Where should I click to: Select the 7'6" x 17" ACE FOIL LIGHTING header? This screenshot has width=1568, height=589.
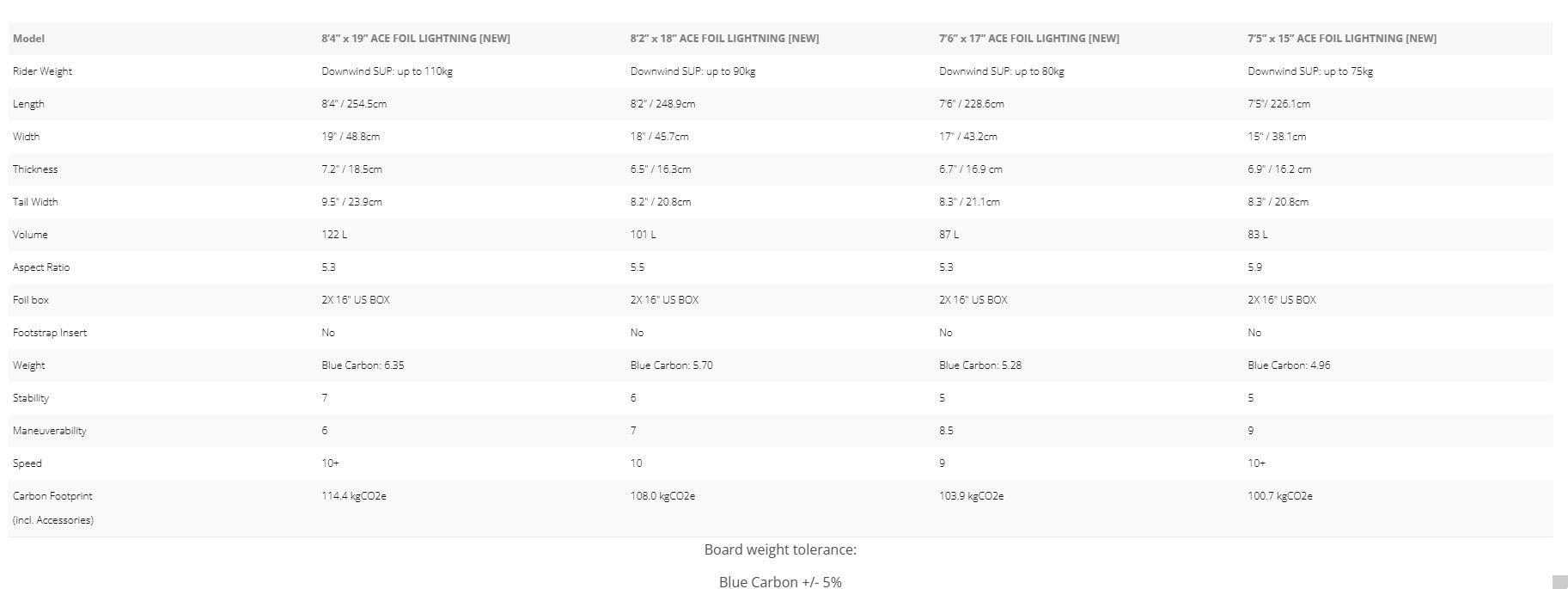tap(1028, 39)
